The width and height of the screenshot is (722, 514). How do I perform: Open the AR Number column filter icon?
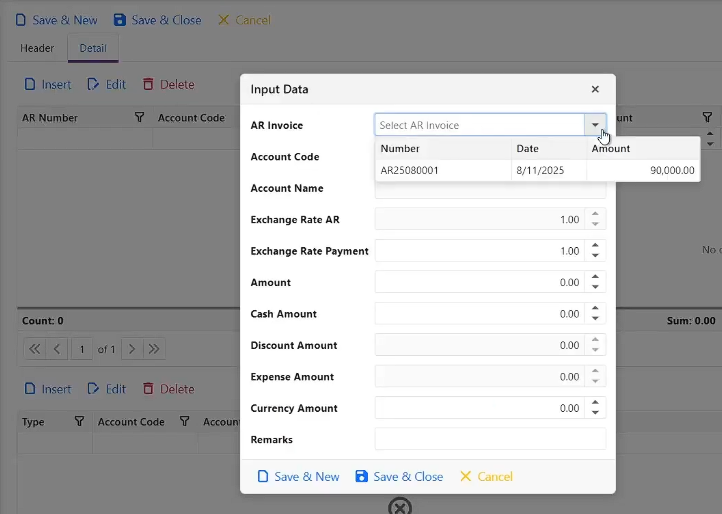point(139,117)
